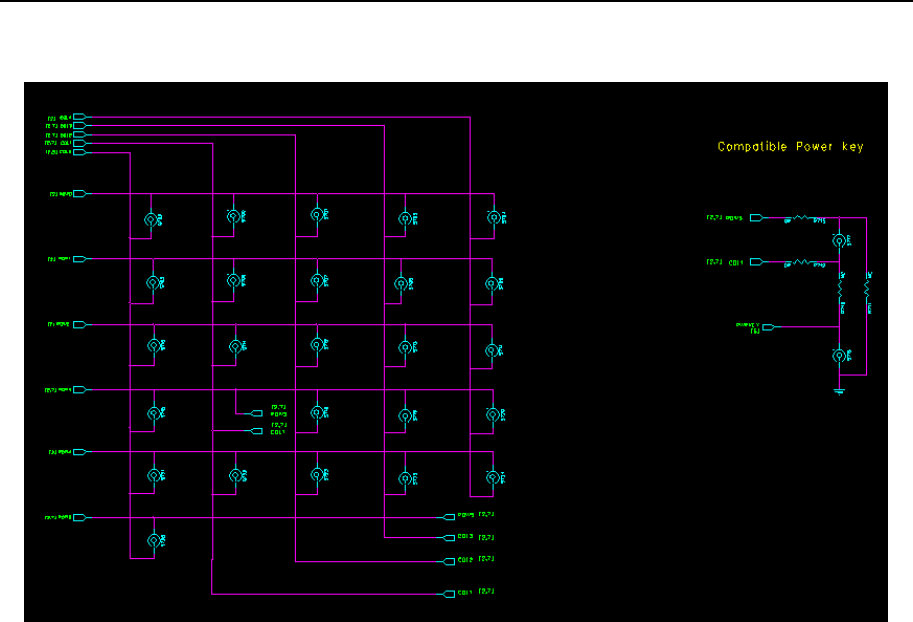Select the key switch at ROW0 and COL1

[x=233, y=217]
